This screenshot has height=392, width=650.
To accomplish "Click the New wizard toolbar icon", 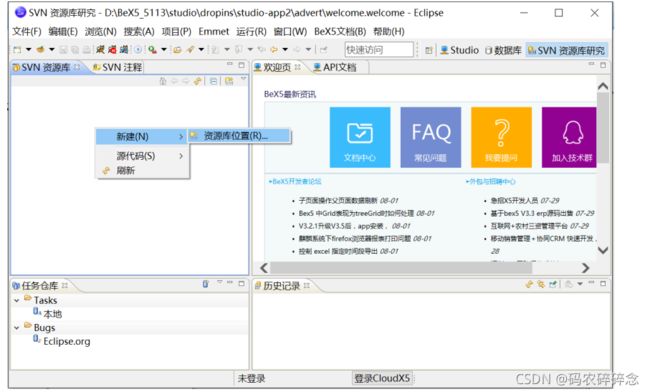I will click(17, 50).
